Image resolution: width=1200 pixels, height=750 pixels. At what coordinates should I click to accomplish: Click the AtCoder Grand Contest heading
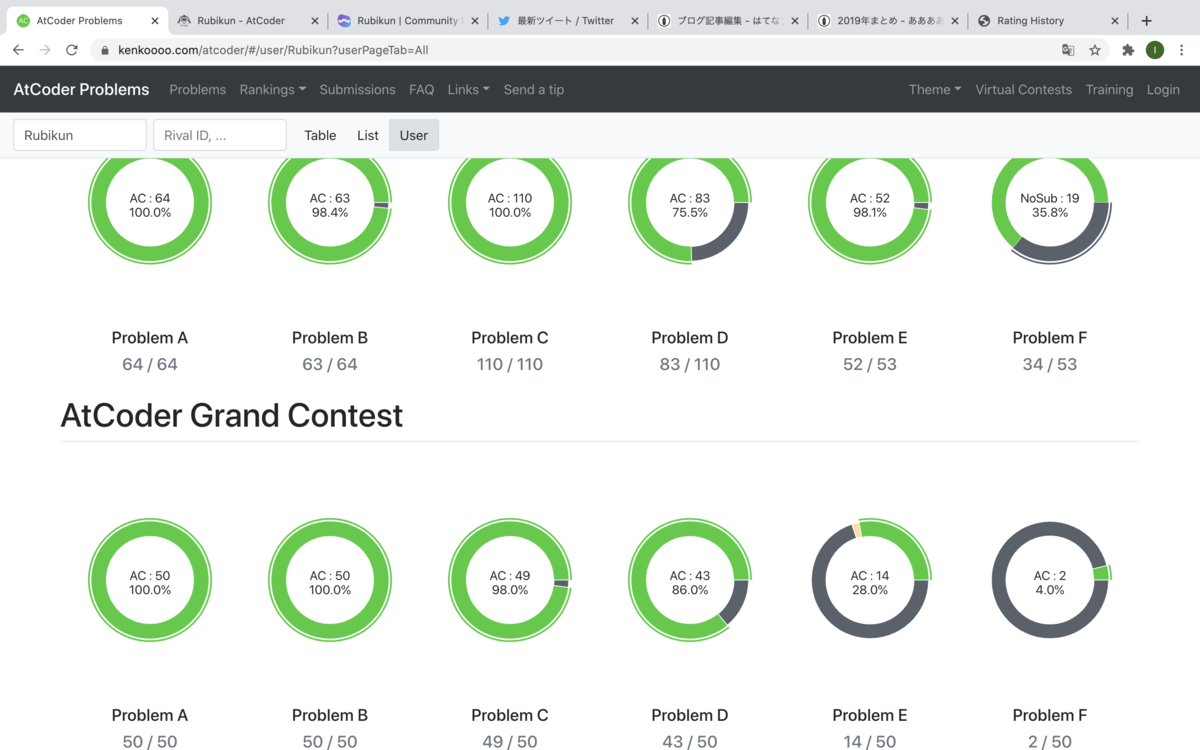(x=232, y=415)
